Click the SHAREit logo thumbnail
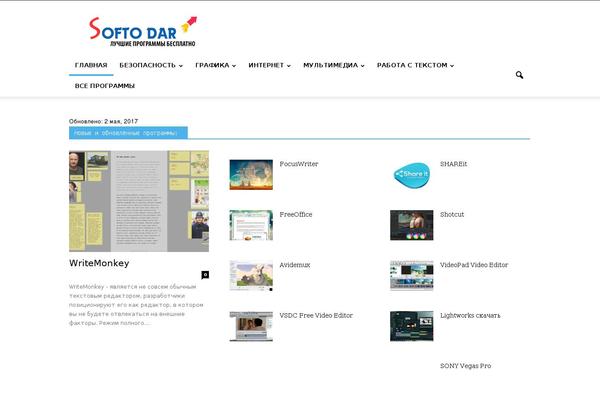600x400 pixels. click(x=412, y=175)
